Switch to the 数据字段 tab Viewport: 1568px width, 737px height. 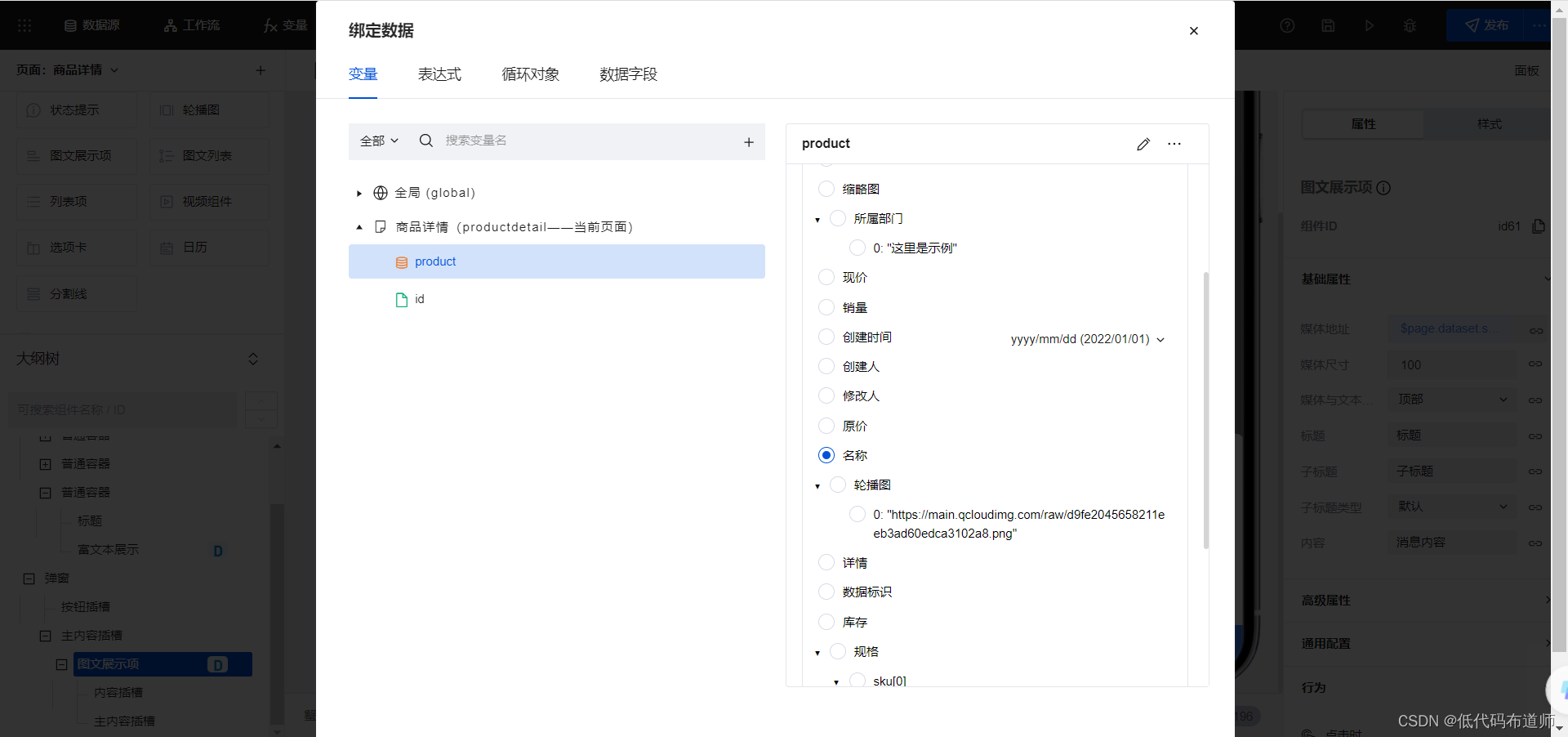(628, 74)
